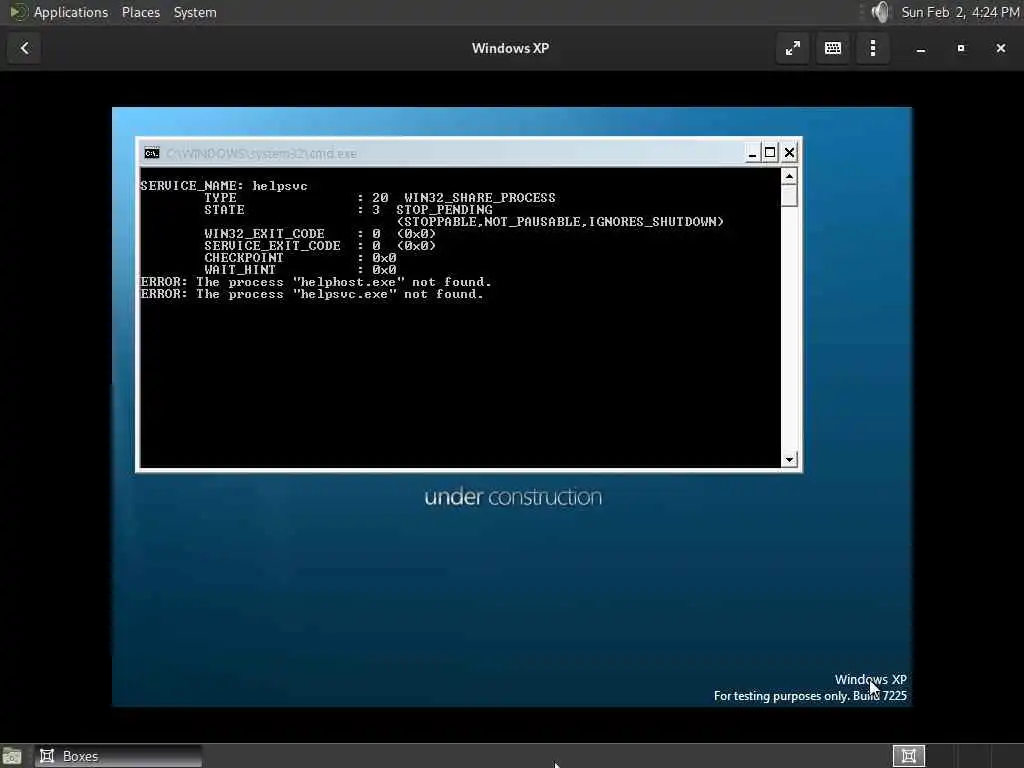Open the keyboard shortcuts button
This screenshot has width=1024, height=768.
pos(833,48)
